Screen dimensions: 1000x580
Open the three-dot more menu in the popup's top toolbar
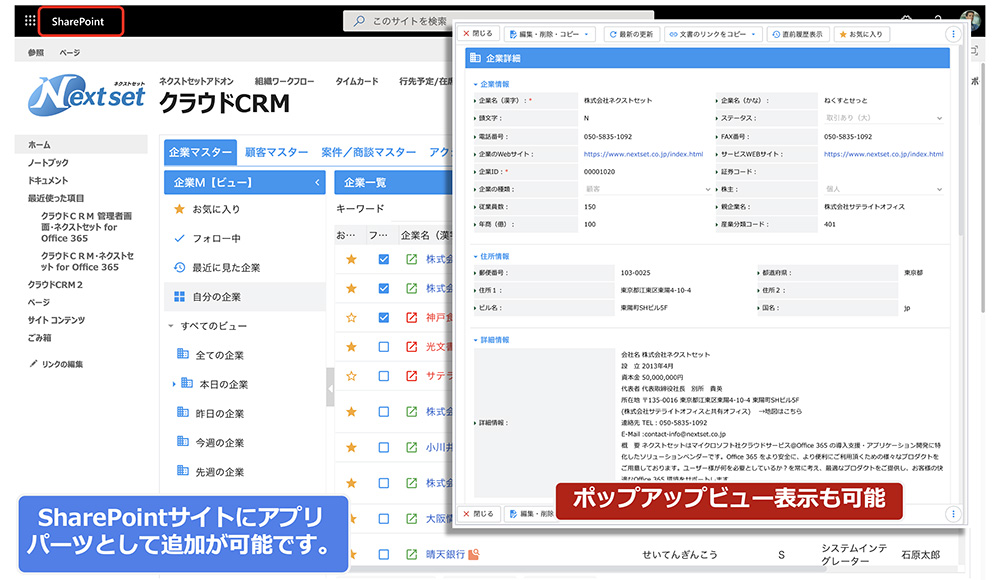tap(953, 34)
